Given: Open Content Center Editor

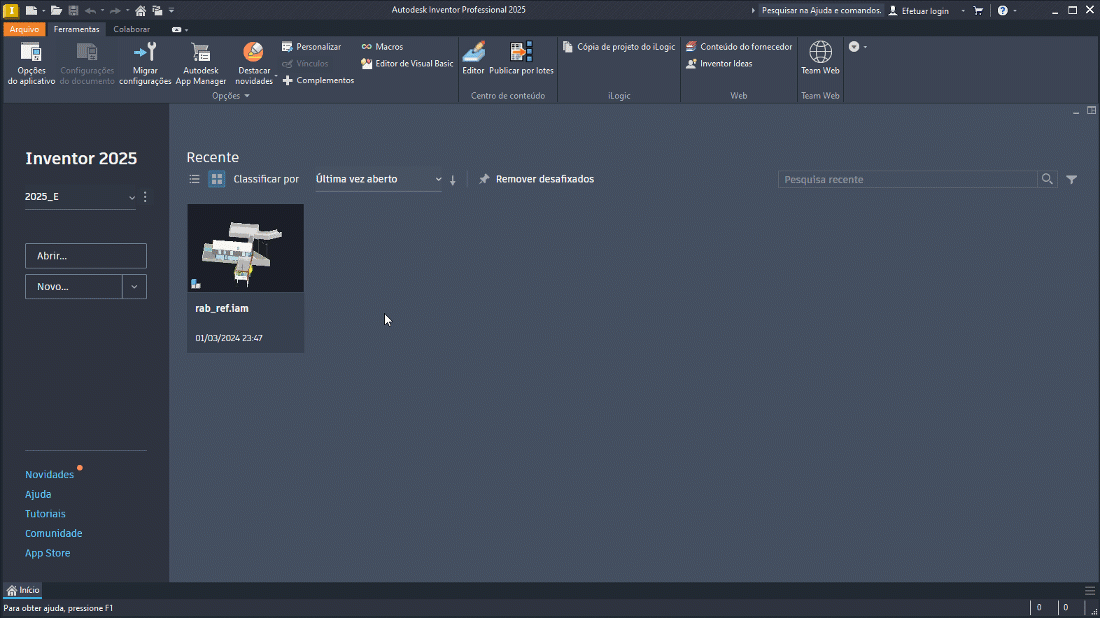Looking at the screenshot, I should point(473,58).
